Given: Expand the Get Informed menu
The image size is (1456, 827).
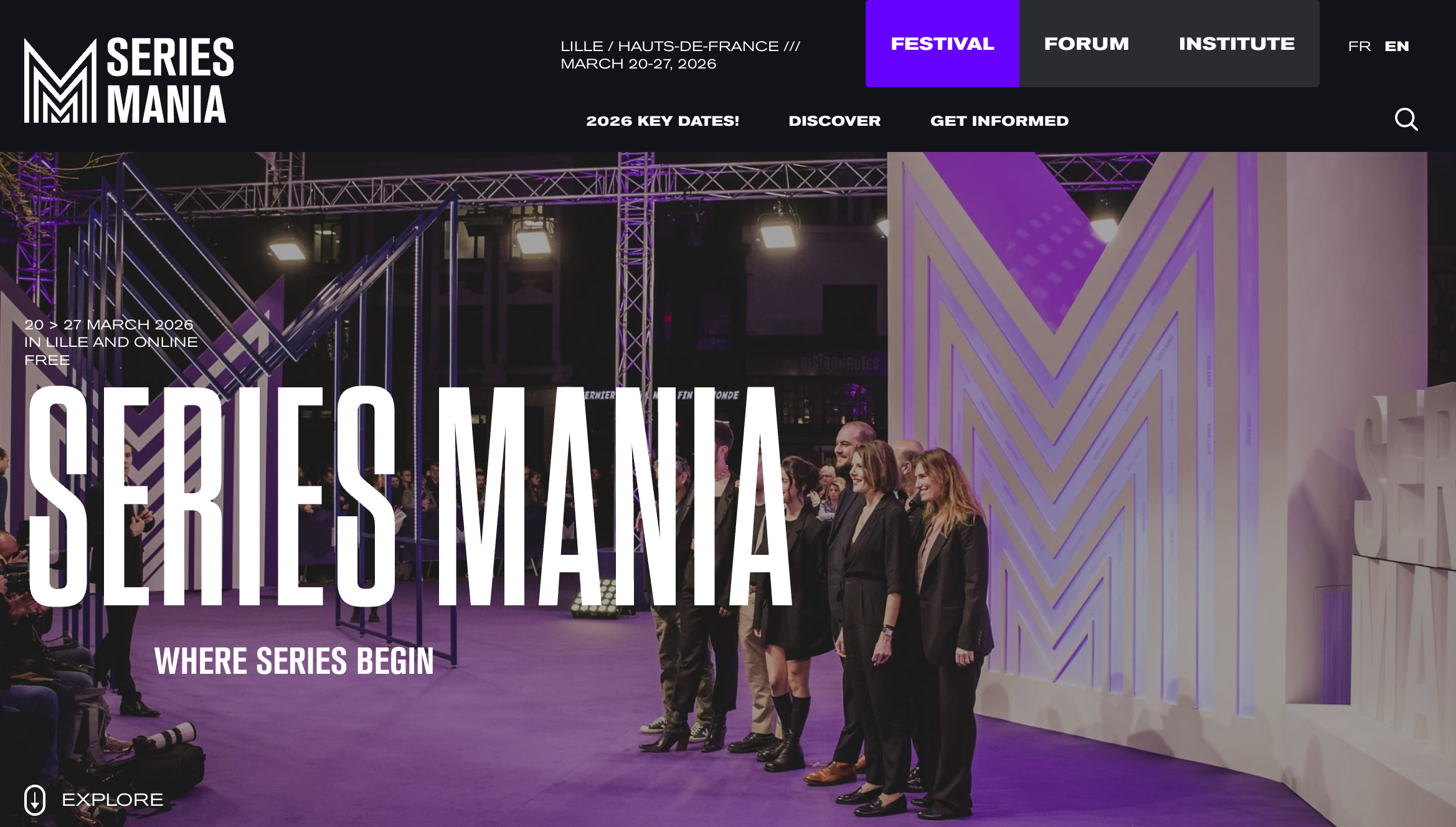Looking at the screenshot, I should click(1000, 121).
